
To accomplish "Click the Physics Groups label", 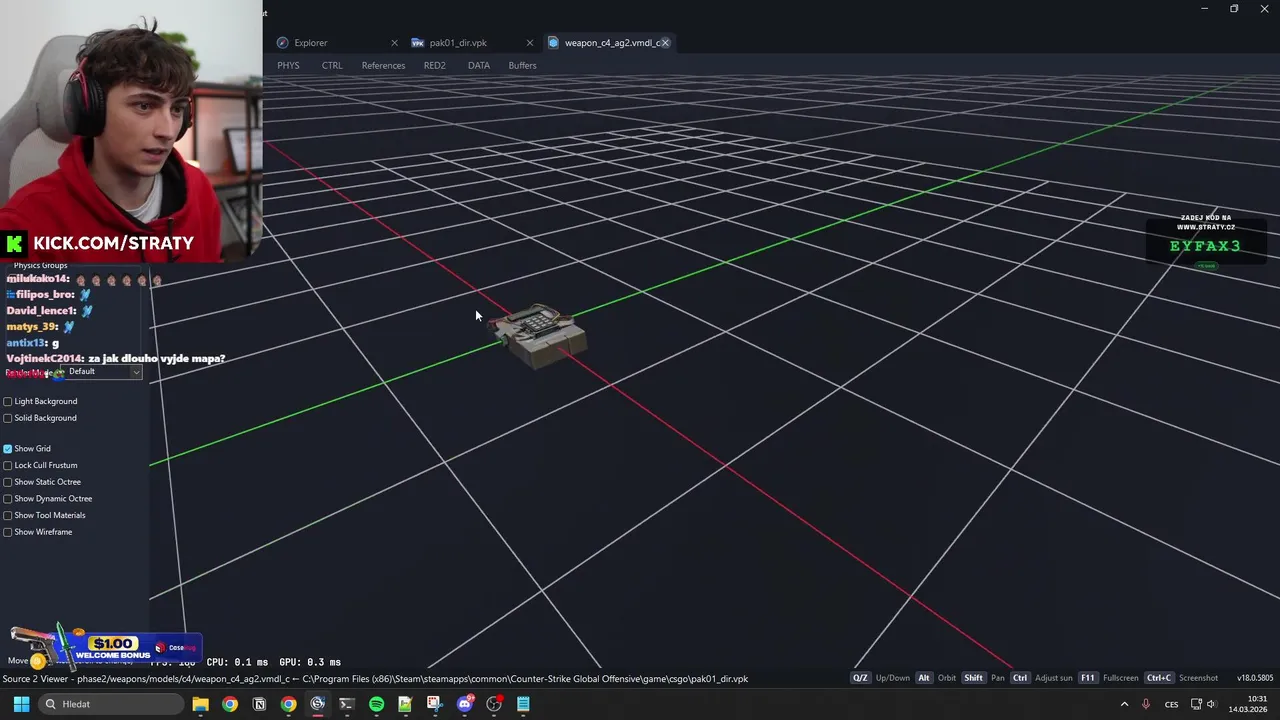I will click(x=40, y=265).
